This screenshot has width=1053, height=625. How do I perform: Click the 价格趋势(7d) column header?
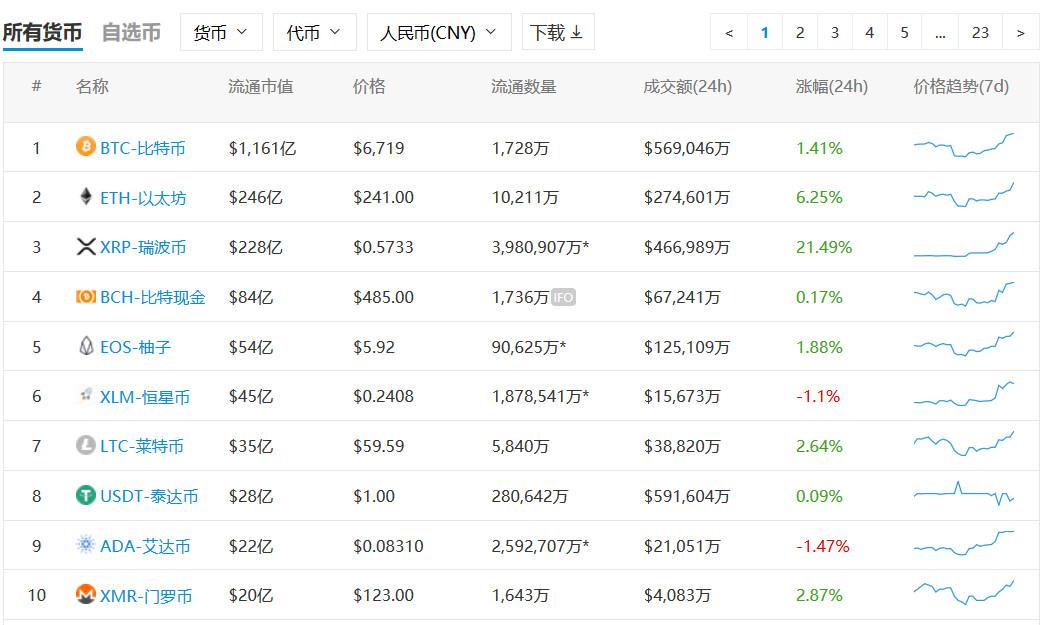coord(961,87)
